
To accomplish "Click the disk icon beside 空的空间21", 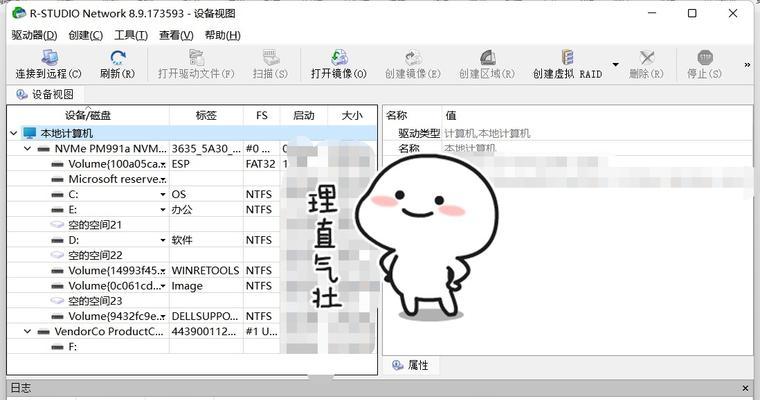I will click(x=57, y=225).
